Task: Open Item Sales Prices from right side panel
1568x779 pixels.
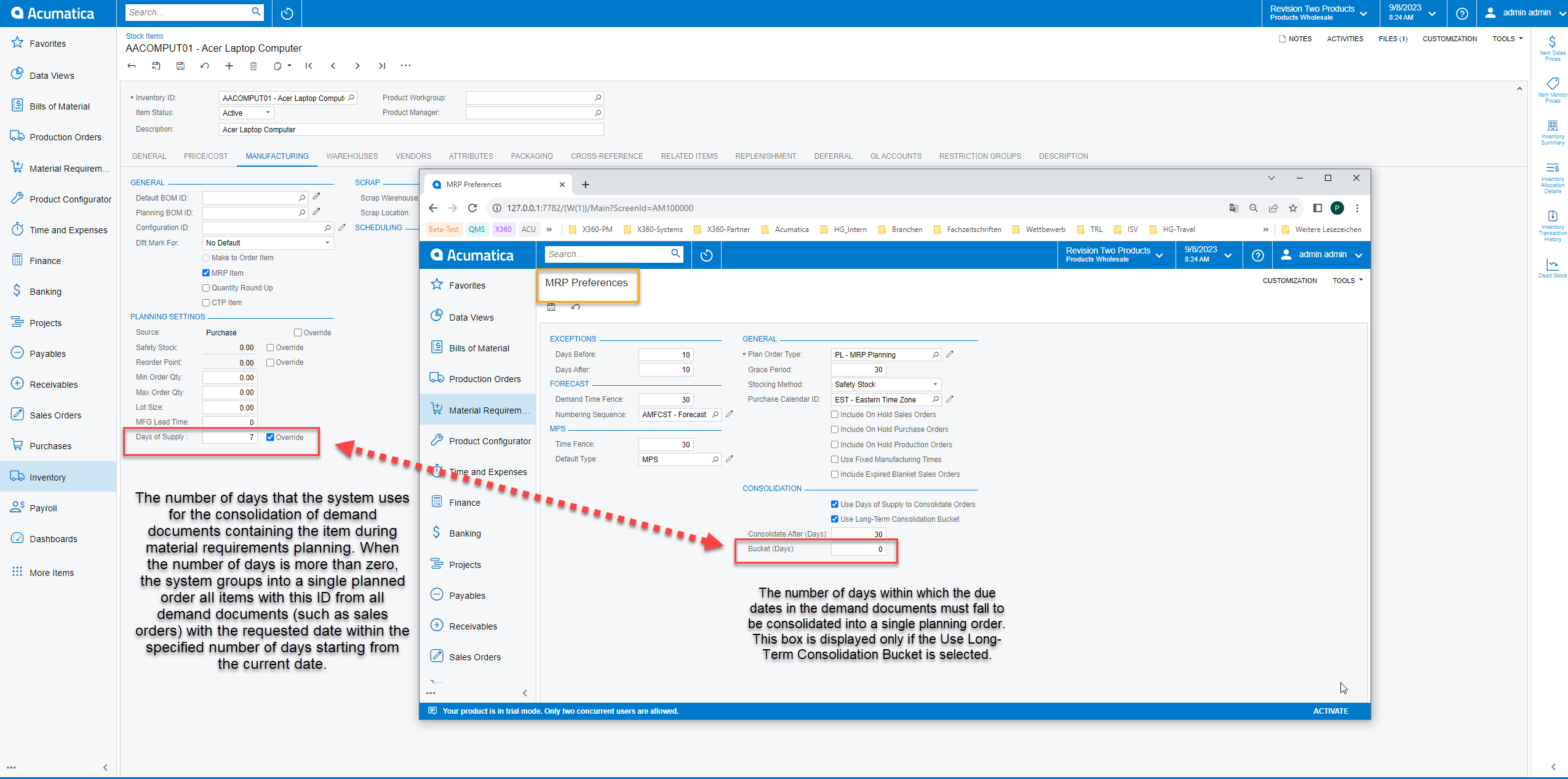Action: click(1552, 48)
